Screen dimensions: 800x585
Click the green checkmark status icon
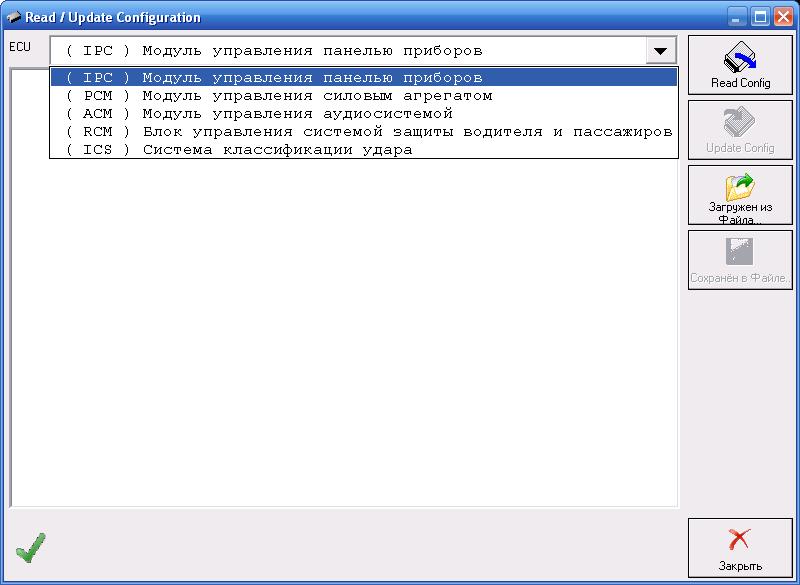31,548
